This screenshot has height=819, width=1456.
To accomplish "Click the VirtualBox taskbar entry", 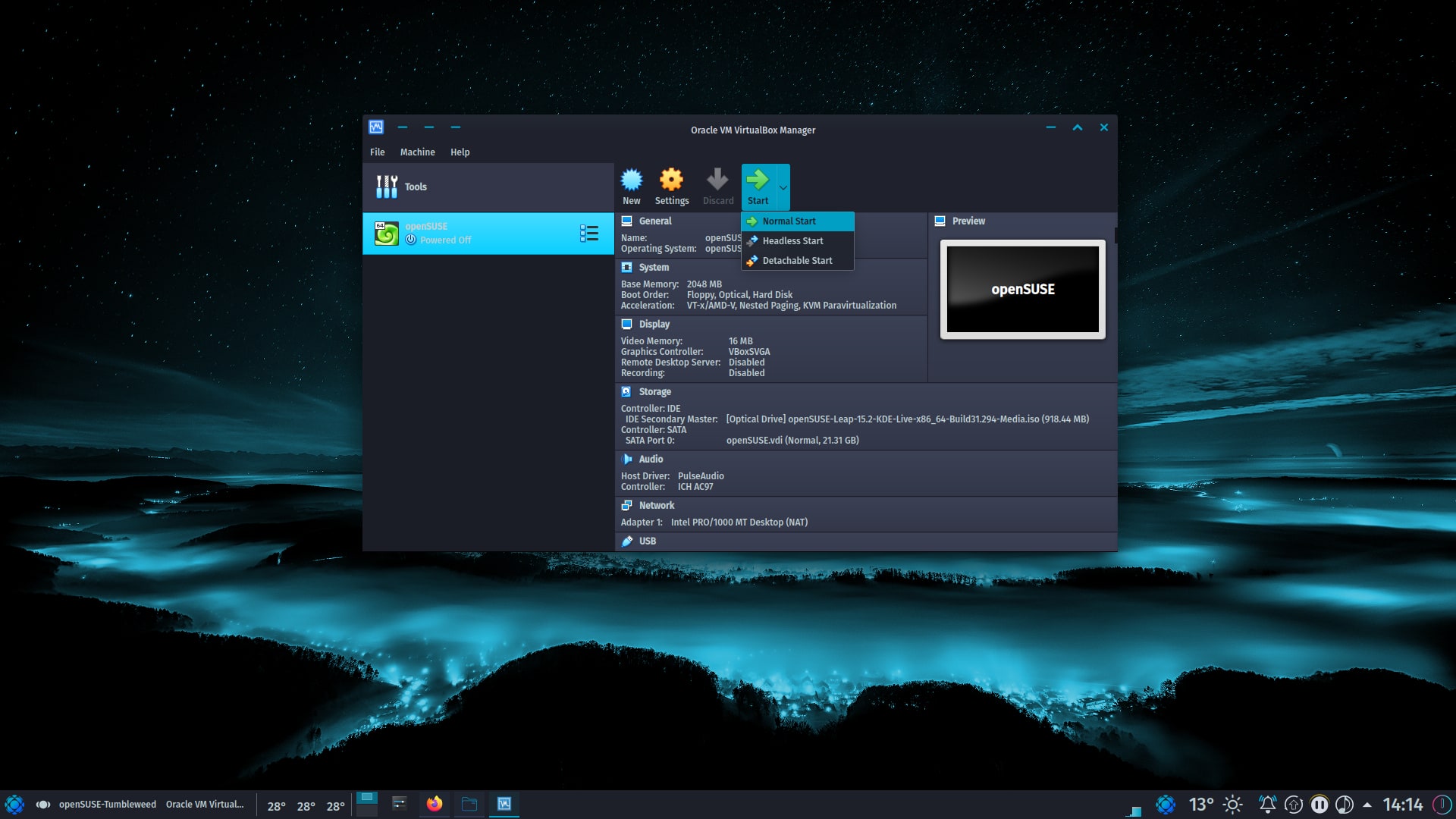I will pos(504,805).
